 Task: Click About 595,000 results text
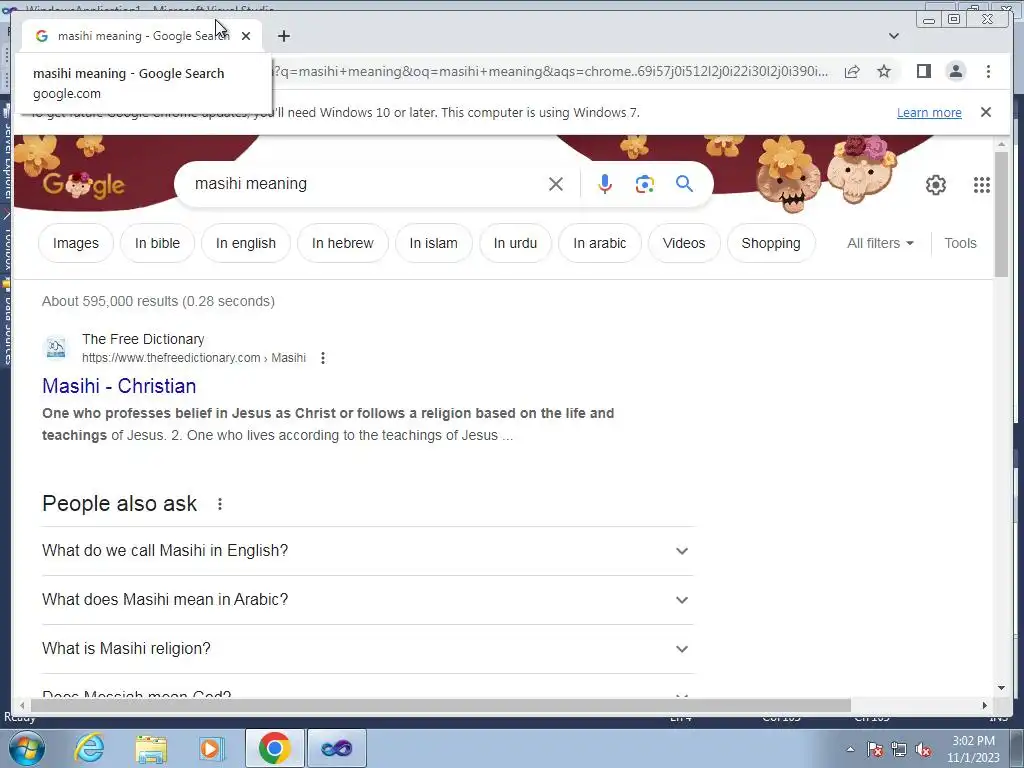[x=158, y=301]
